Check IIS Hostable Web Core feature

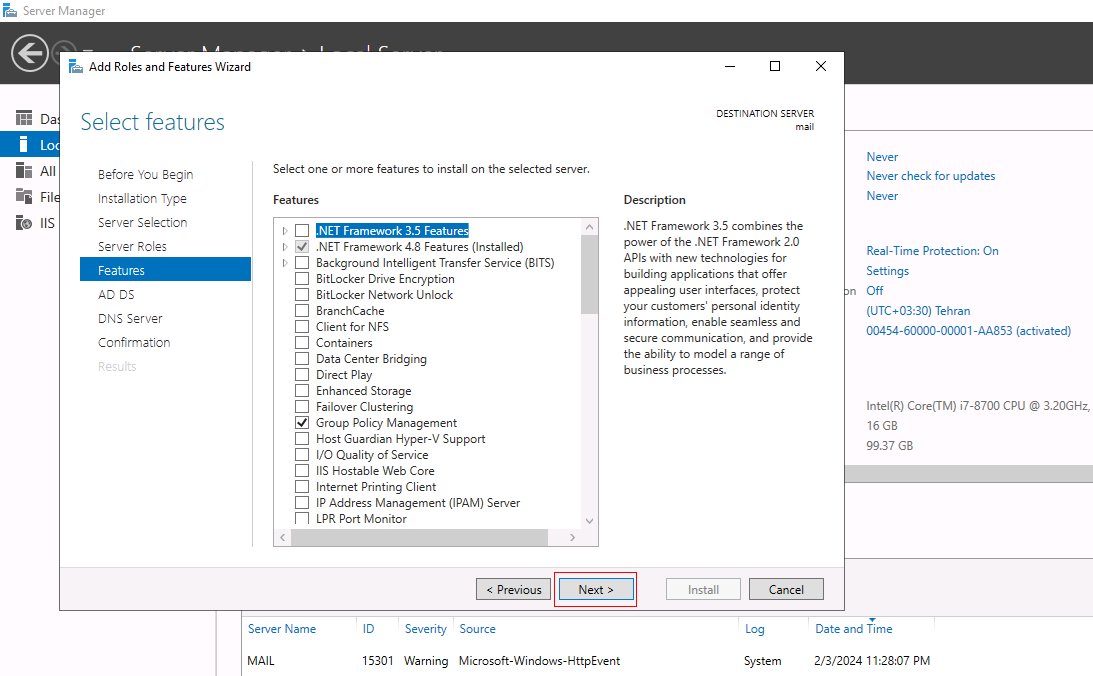302,471
